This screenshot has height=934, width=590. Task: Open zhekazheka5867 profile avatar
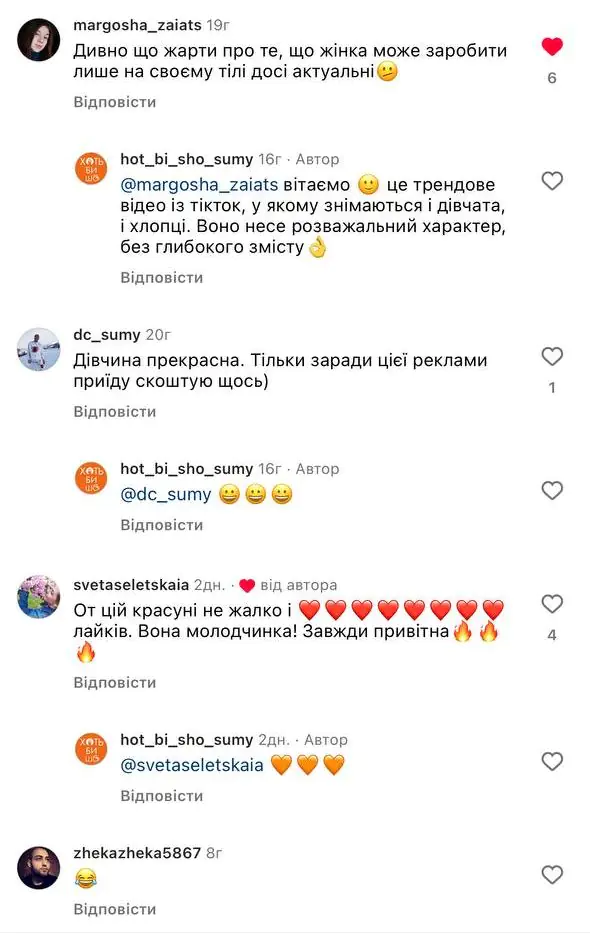[x=39, y=868]
